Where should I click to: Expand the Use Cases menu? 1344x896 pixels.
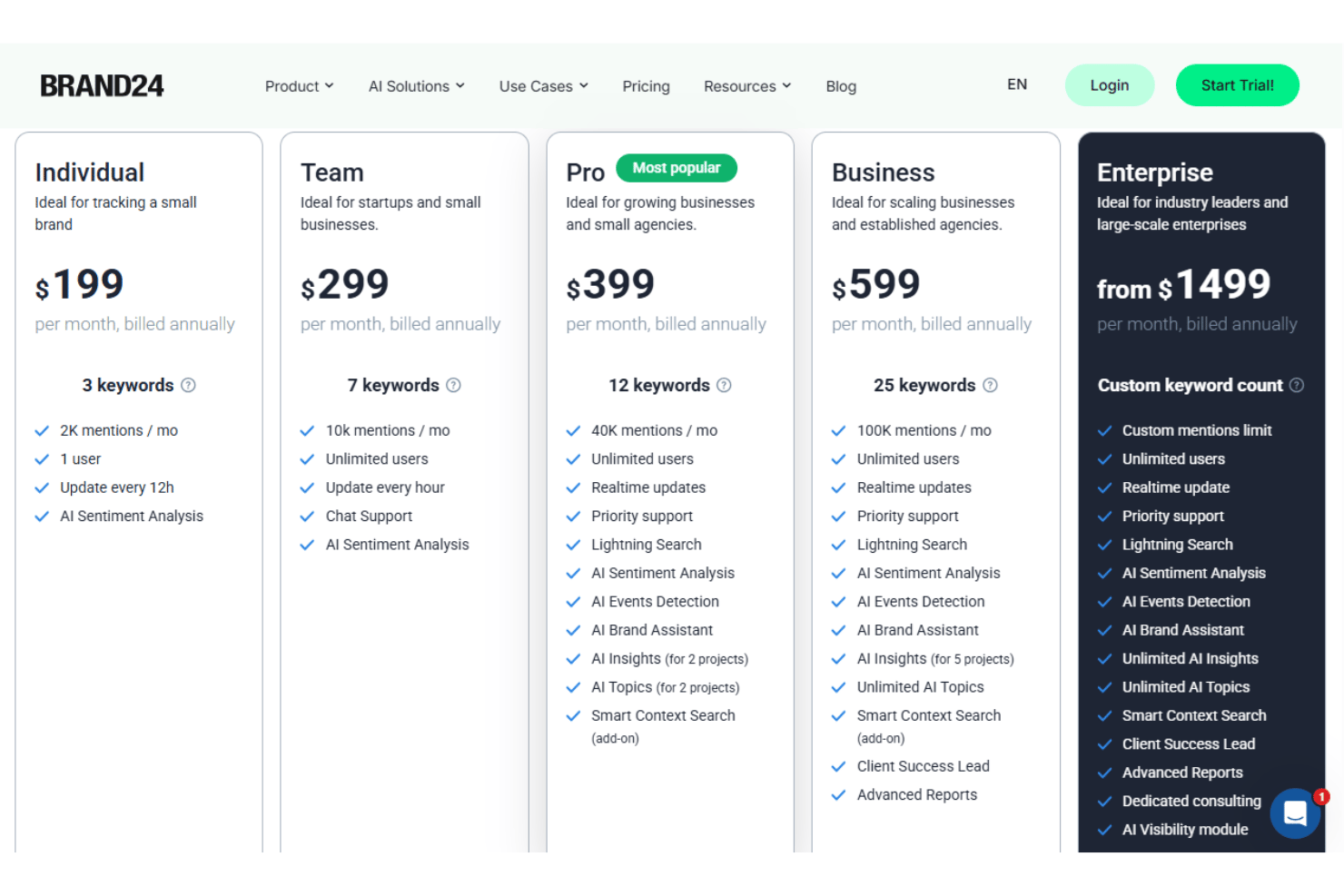tap(544, 86)
